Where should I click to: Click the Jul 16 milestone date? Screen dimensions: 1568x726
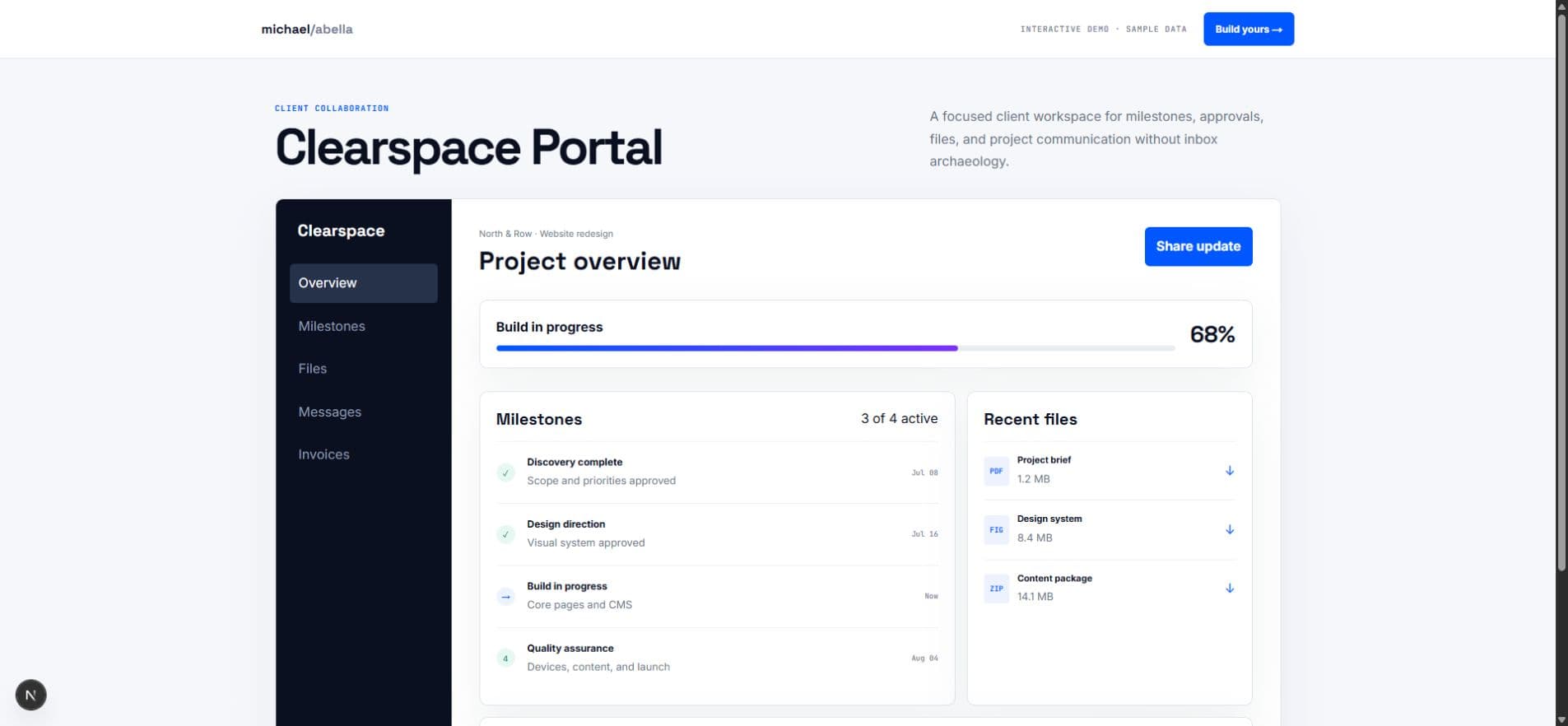point(924,534)
